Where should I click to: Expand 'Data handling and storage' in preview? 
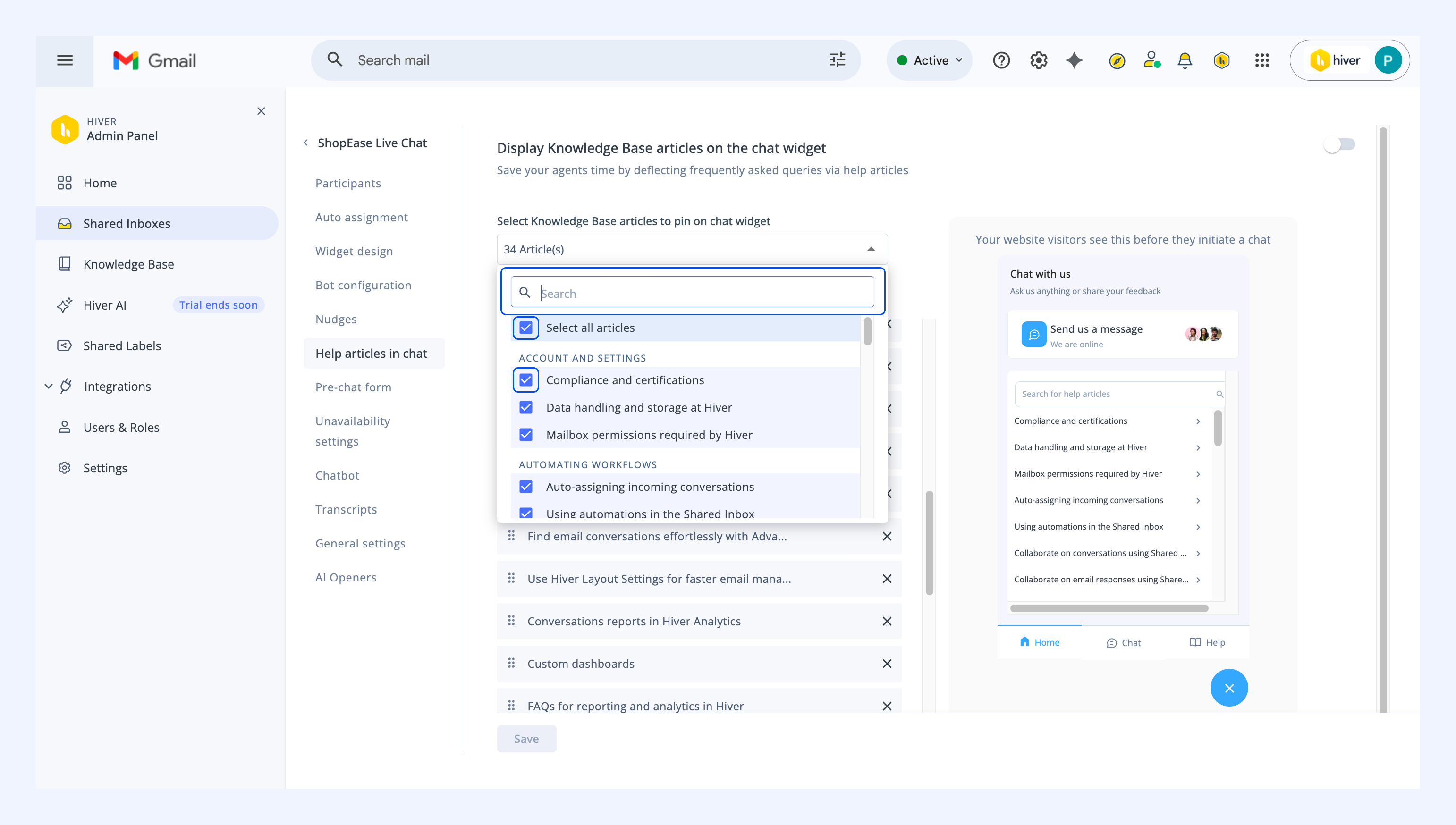1198,447
